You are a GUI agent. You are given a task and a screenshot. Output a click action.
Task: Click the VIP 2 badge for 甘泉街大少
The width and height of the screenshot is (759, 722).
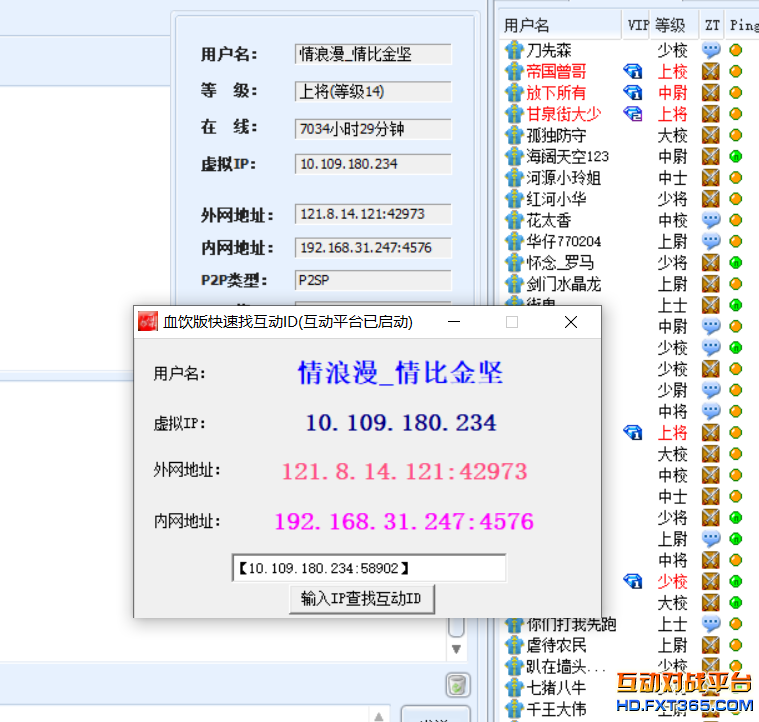pyautogui.click(x=633, y=114)
